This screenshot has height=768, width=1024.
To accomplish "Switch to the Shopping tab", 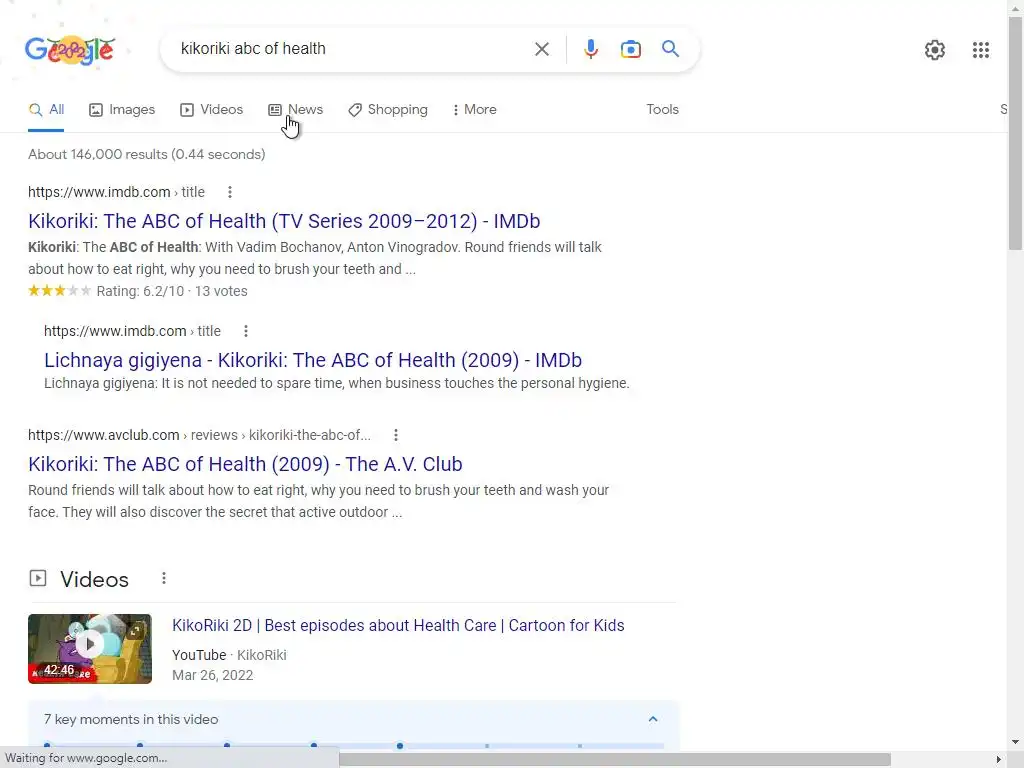I will (x=388, y=110).
